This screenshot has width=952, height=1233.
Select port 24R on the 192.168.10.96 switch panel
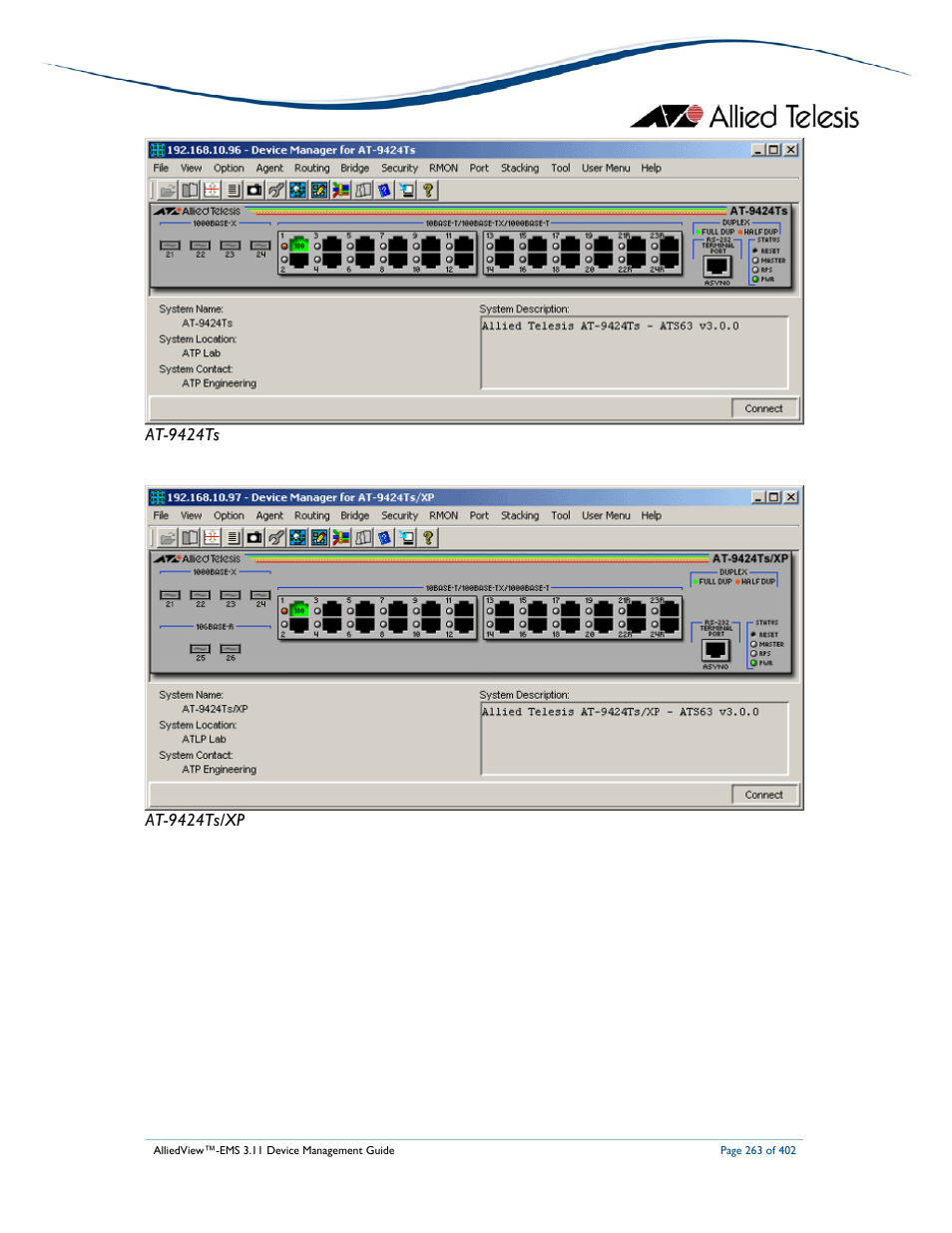pos(670,262)
